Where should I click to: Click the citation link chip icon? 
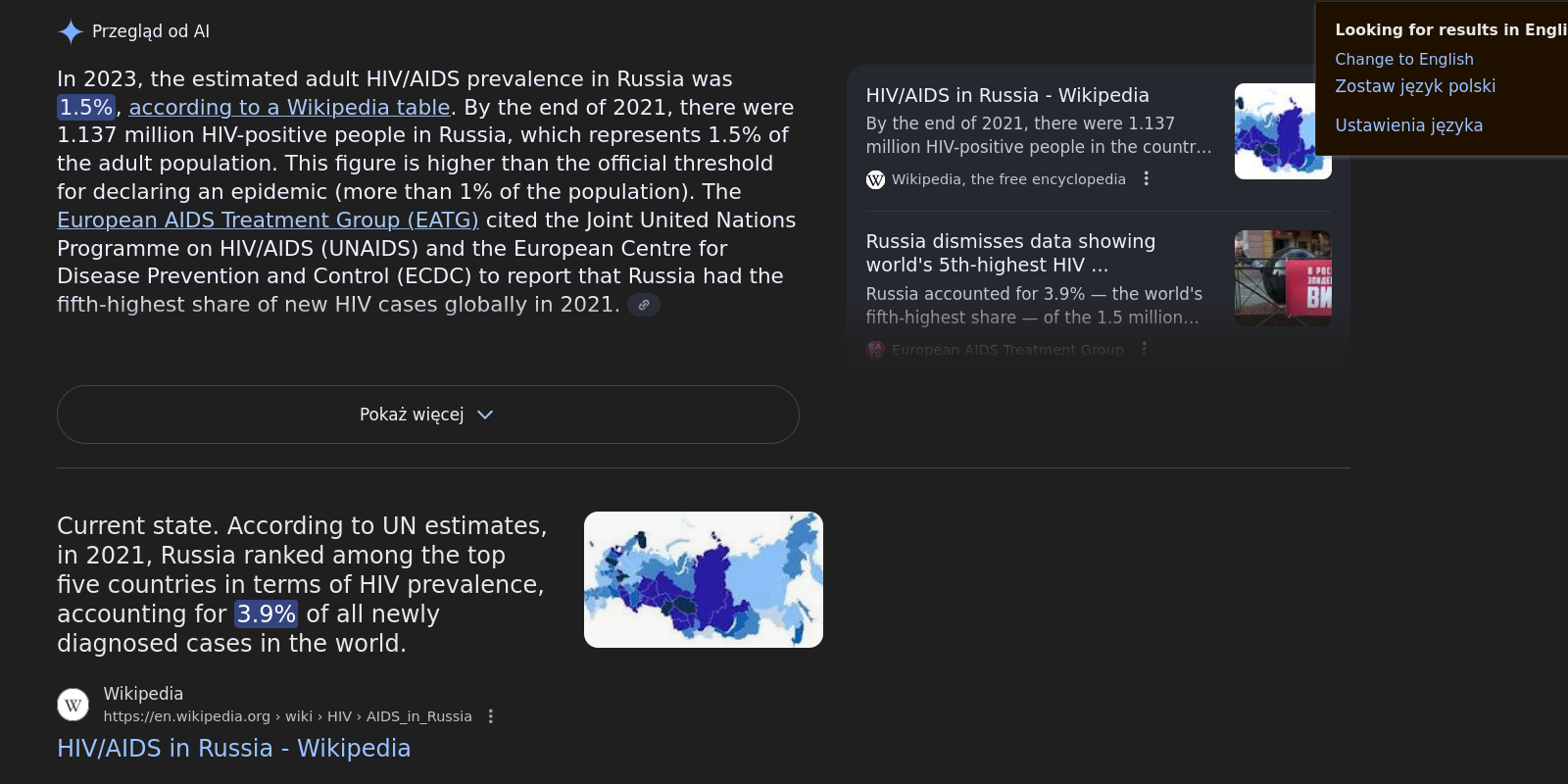[x=644, y=305]
